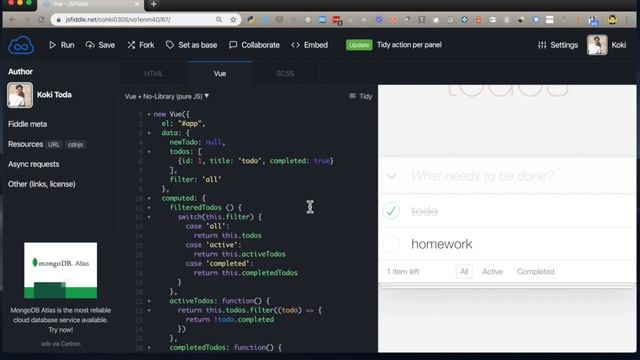Image resolution: width=640 pixels, height=360 pixels.
Task: Click the '1 item left' counter
Action: coord(403,271)
